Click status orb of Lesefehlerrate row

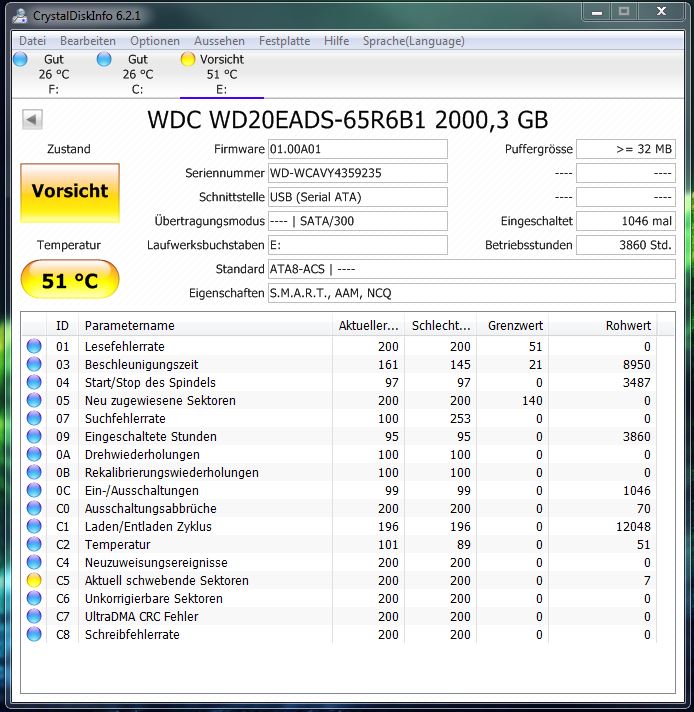(x=34, y=346)
